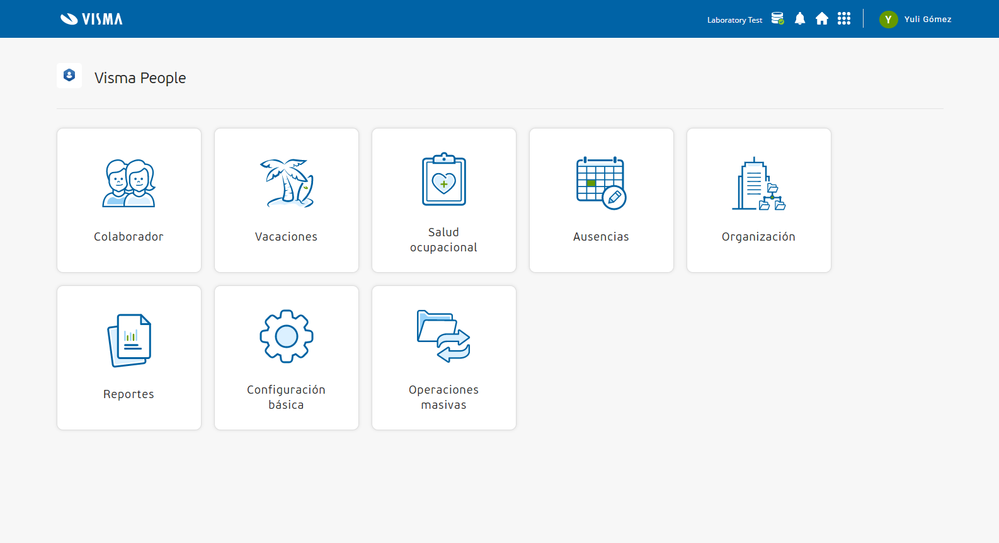Open the Vacaciones palm tree card
999x543 pixels.
286,200
